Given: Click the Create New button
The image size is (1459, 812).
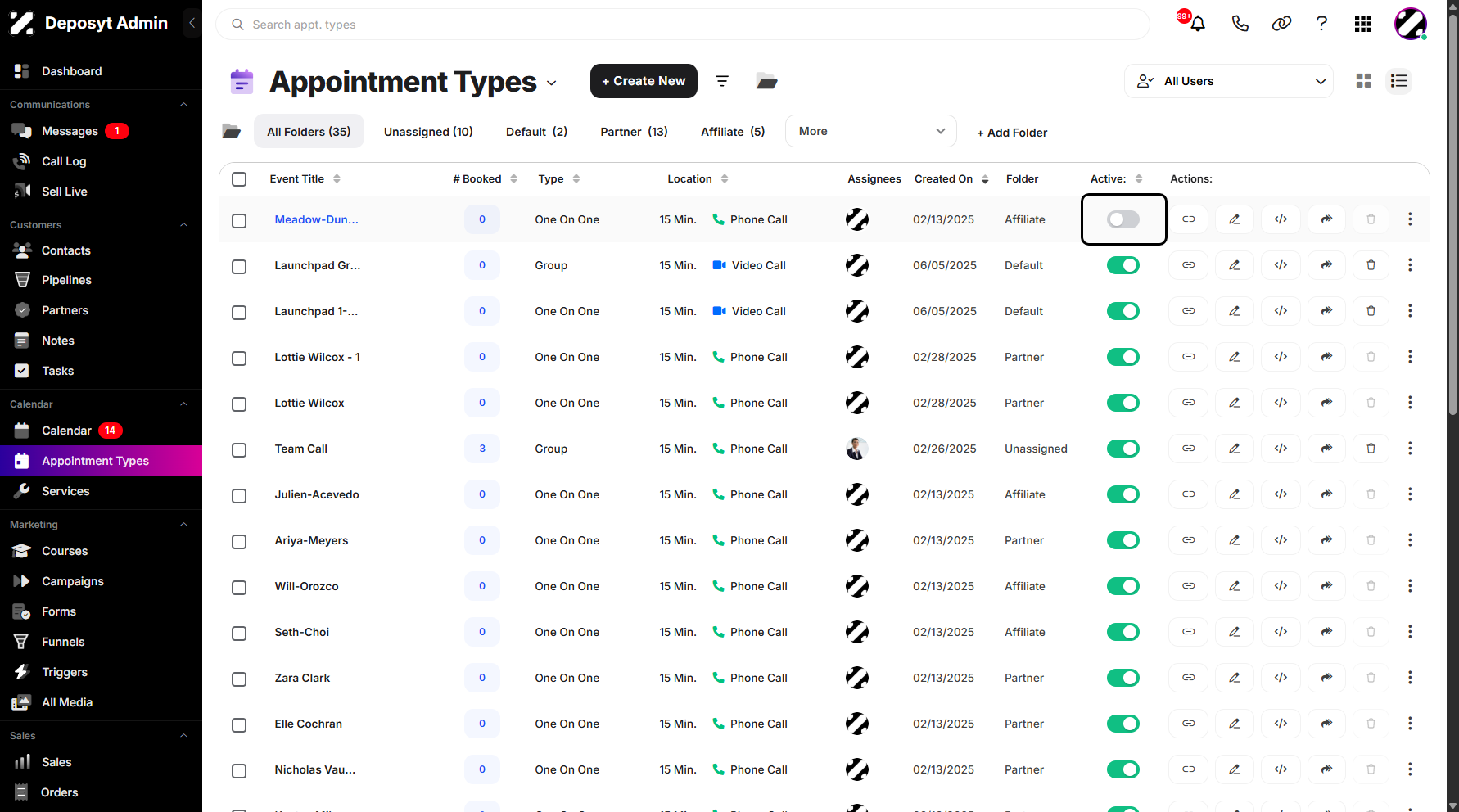Looking at the screenshot, I should tap(644, 81).
